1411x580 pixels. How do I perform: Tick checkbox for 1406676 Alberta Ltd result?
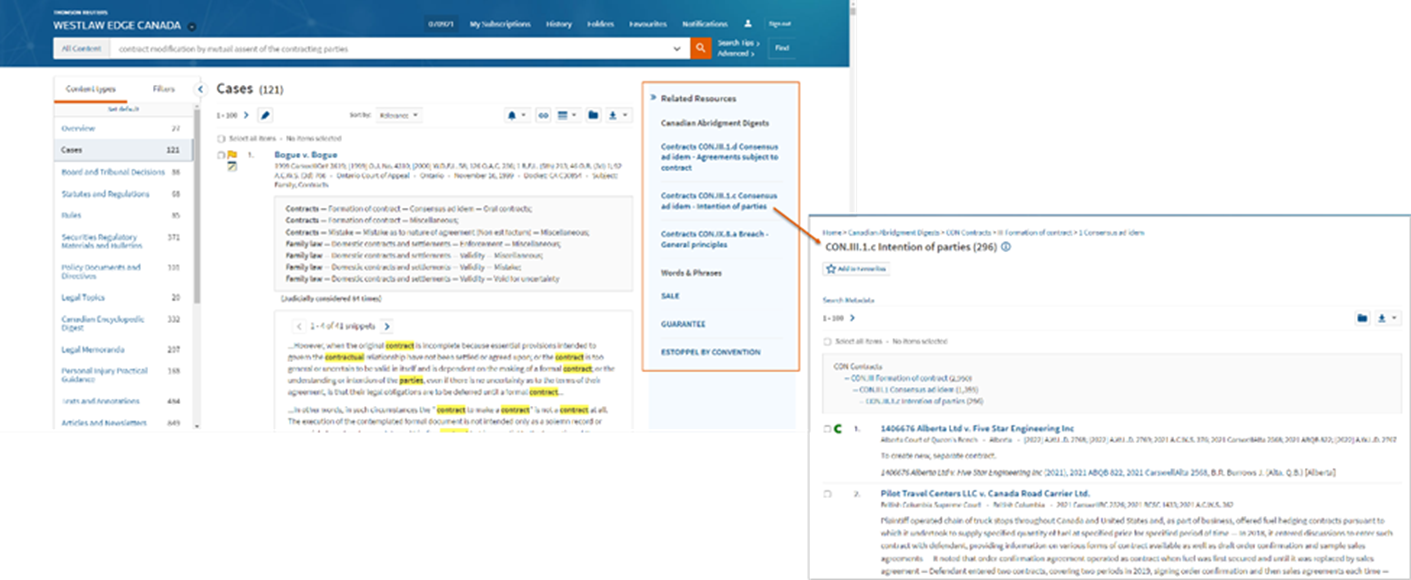pos(826,429)
